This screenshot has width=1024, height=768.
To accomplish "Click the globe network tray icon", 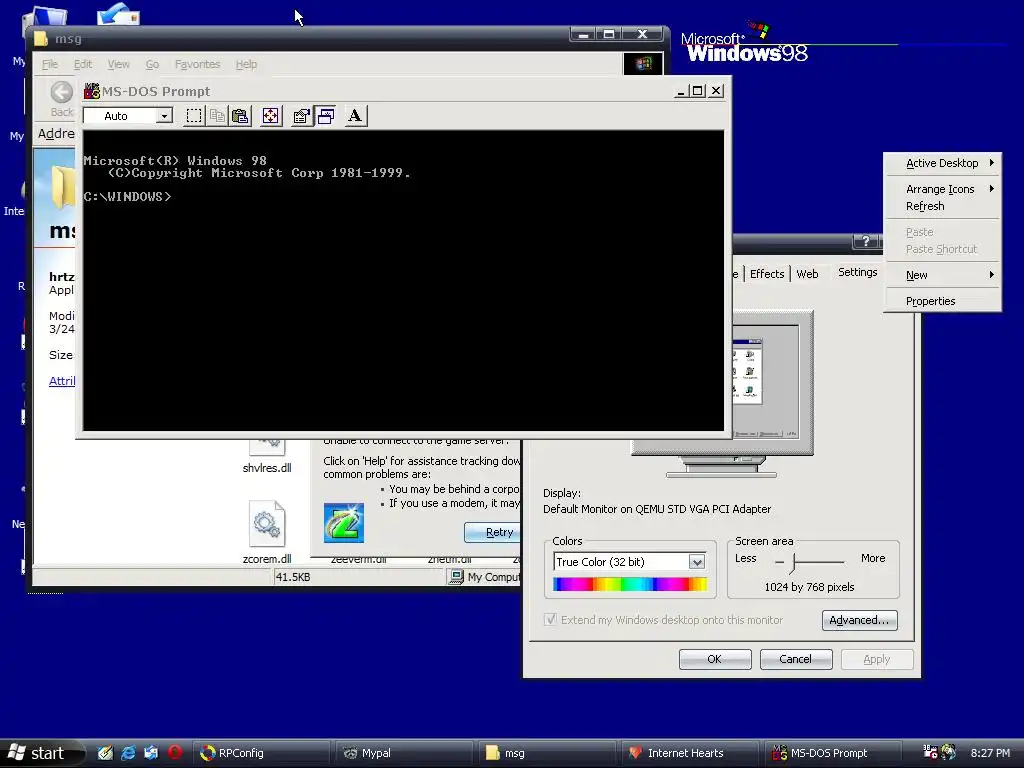I will click(948, 752).
